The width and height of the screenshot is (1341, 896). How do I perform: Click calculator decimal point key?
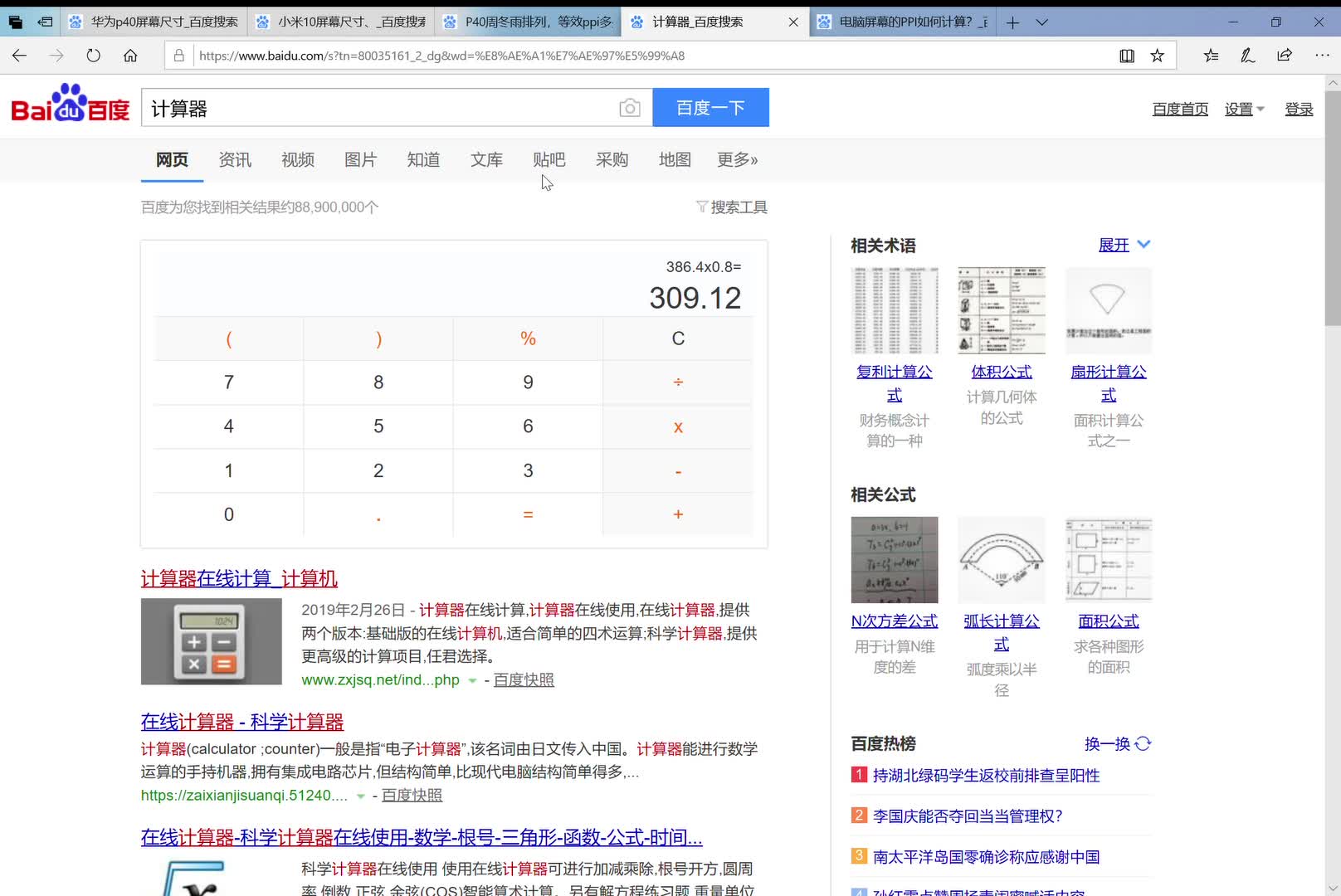pos(378,514)
